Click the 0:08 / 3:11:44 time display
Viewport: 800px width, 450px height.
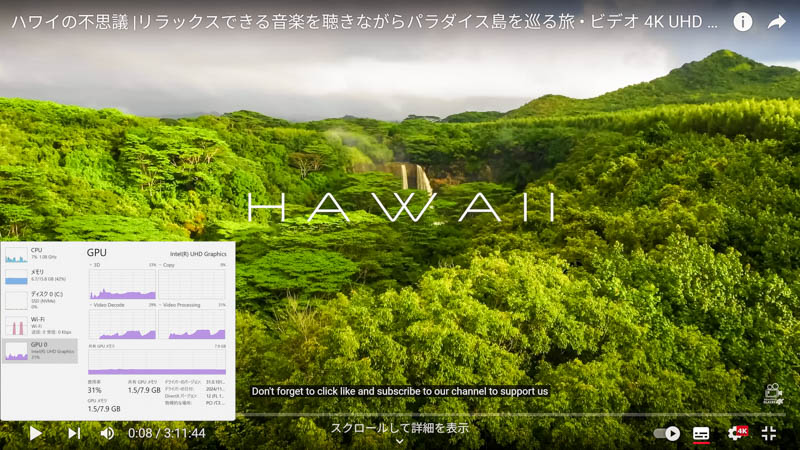click(166, 433)
